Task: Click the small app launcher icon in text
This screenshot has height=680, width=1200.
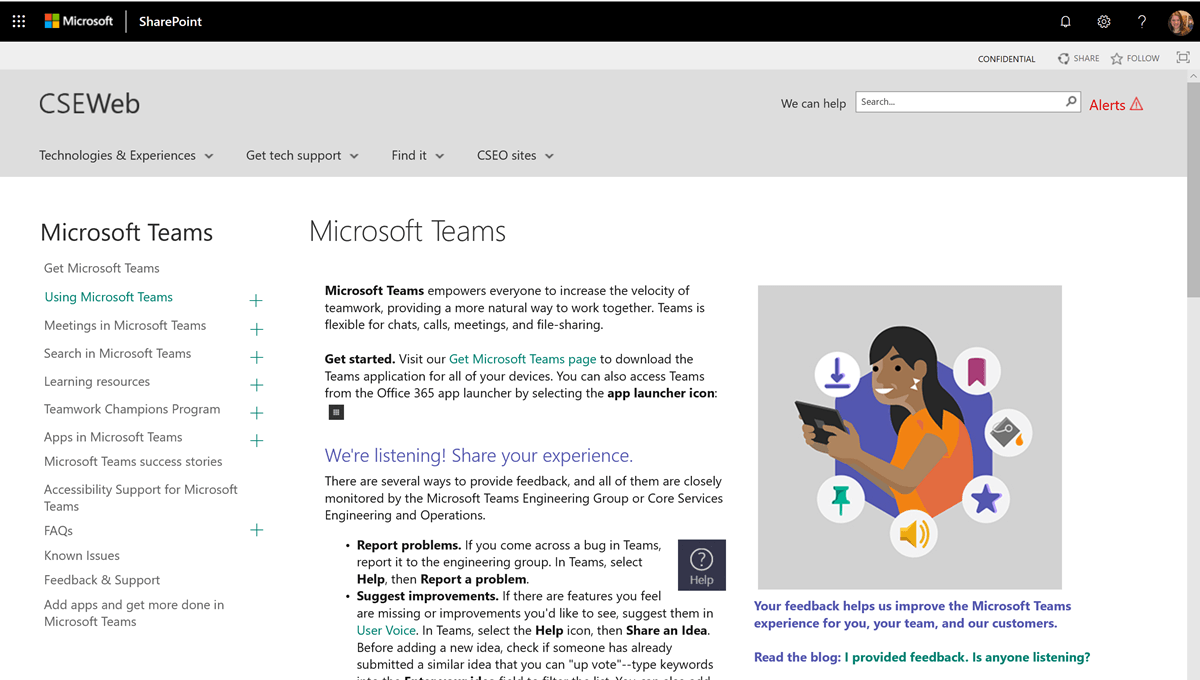Action: (x=336, y=412)
